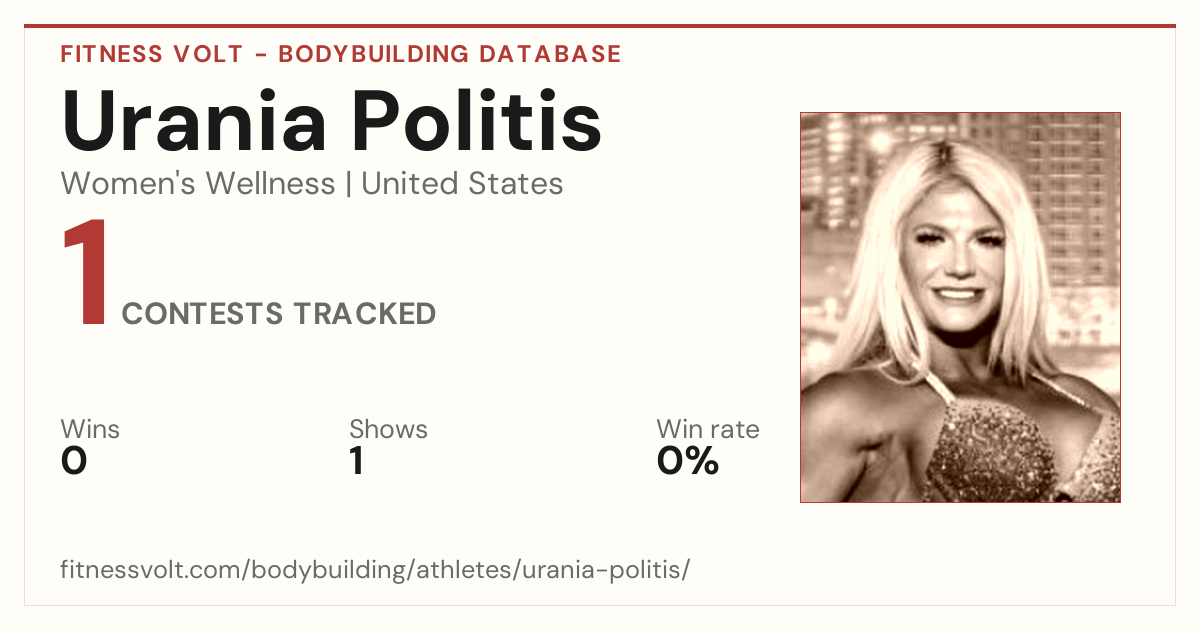Select the Women's Wellness division text
Viewport: 1200px width, 630px height.
pos(198,184)
